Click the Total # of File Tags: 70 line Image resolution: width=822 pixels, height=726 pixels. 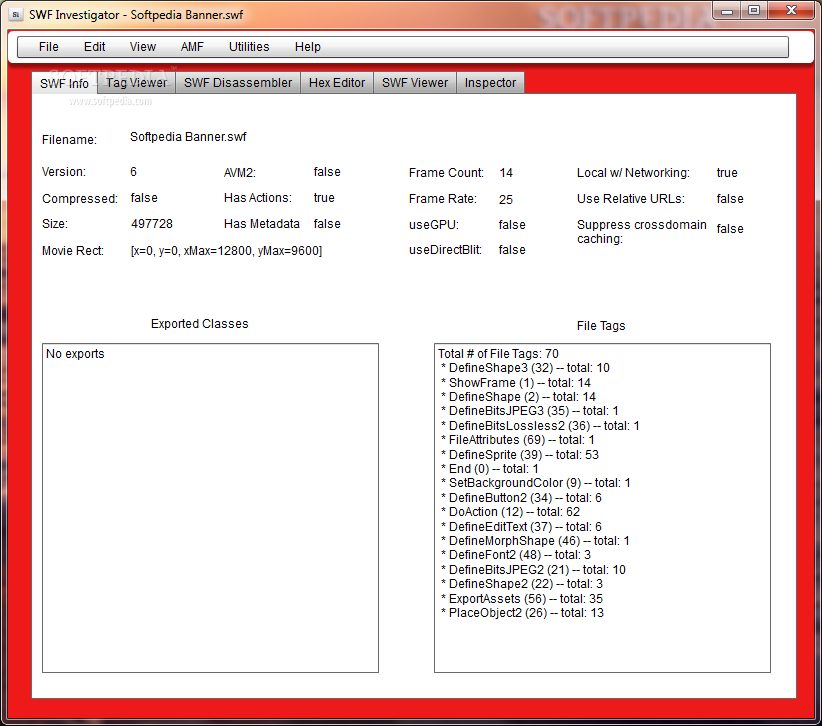coord(499,354)
